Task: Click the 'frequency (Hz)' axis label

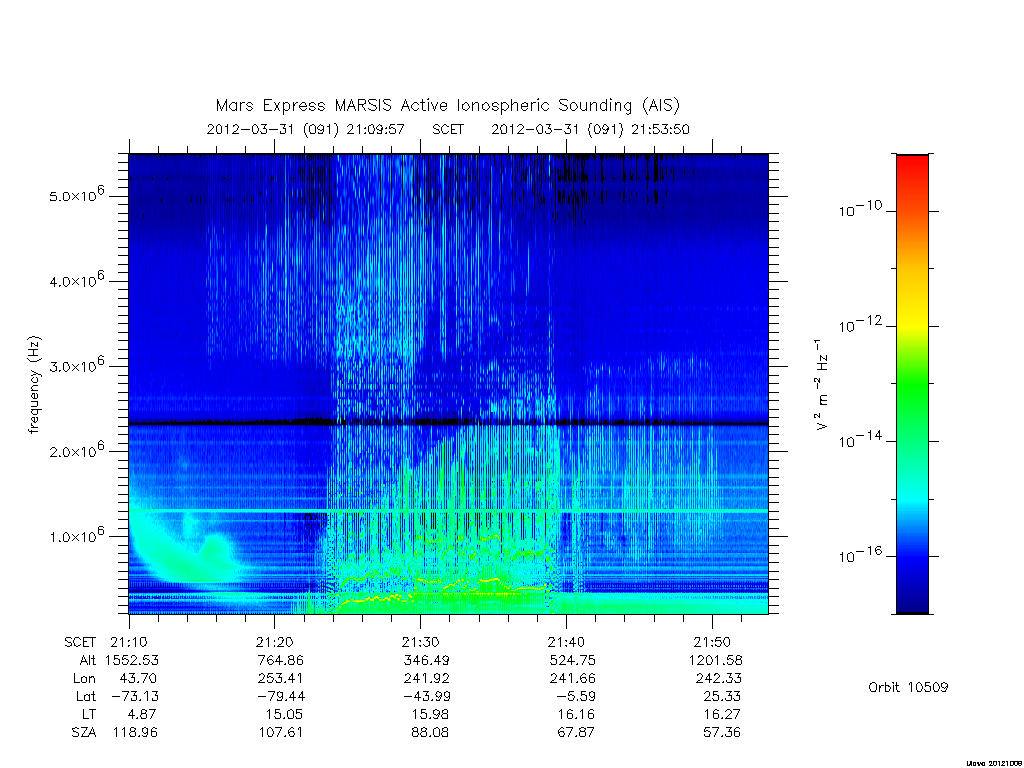Action: tap(35, 385)
